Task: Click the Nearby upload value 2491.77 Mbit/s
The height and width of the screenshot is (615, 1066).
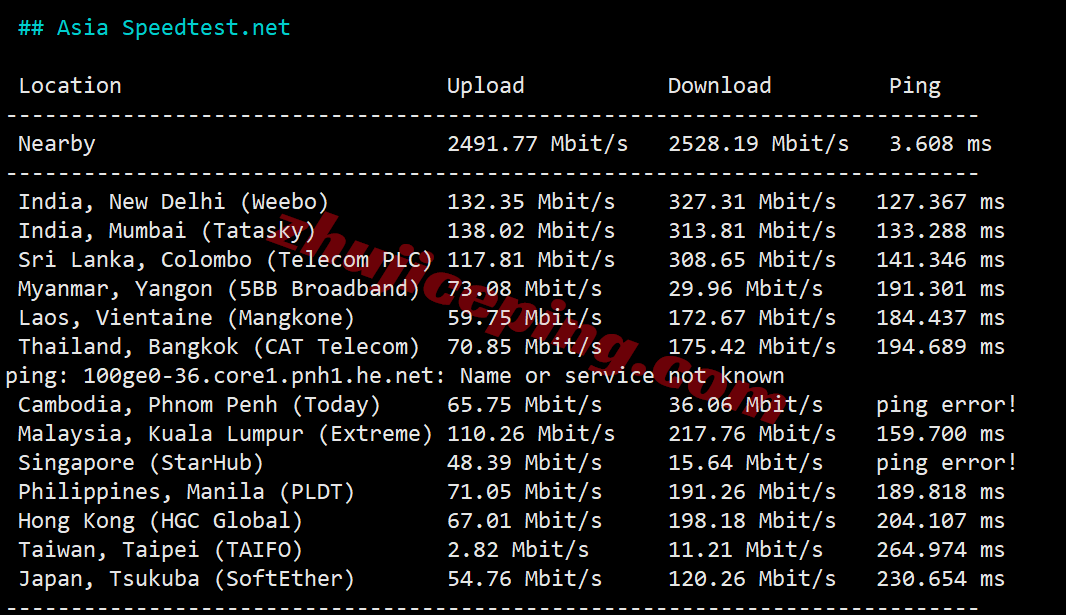Action: coord(537,144)
